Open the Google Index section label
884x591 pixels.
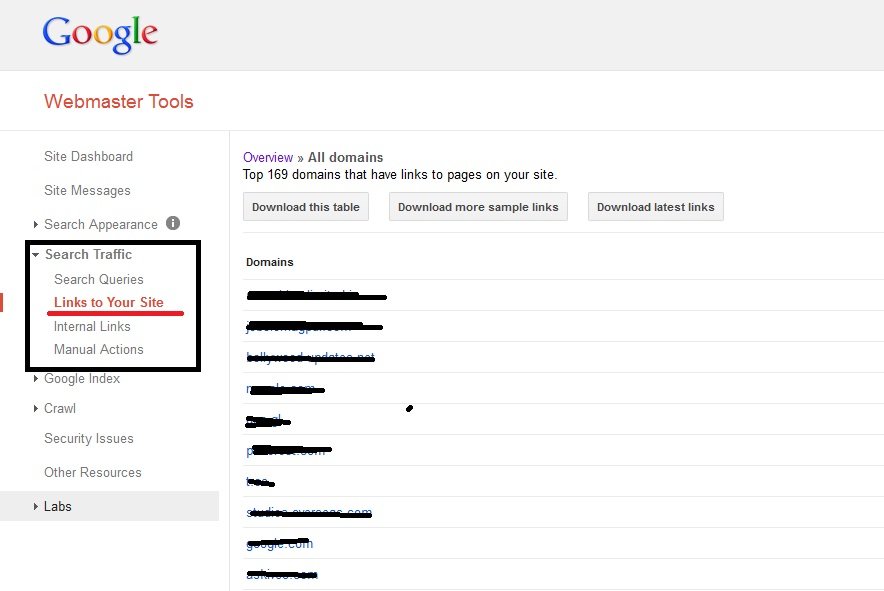[82, 378]
